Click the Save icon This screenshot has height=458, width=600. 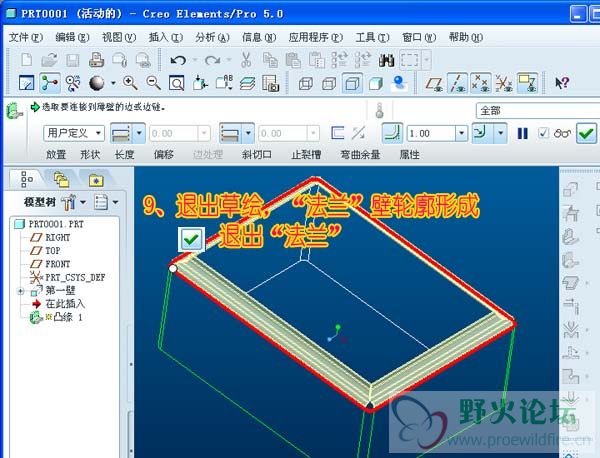coord(73,60)
